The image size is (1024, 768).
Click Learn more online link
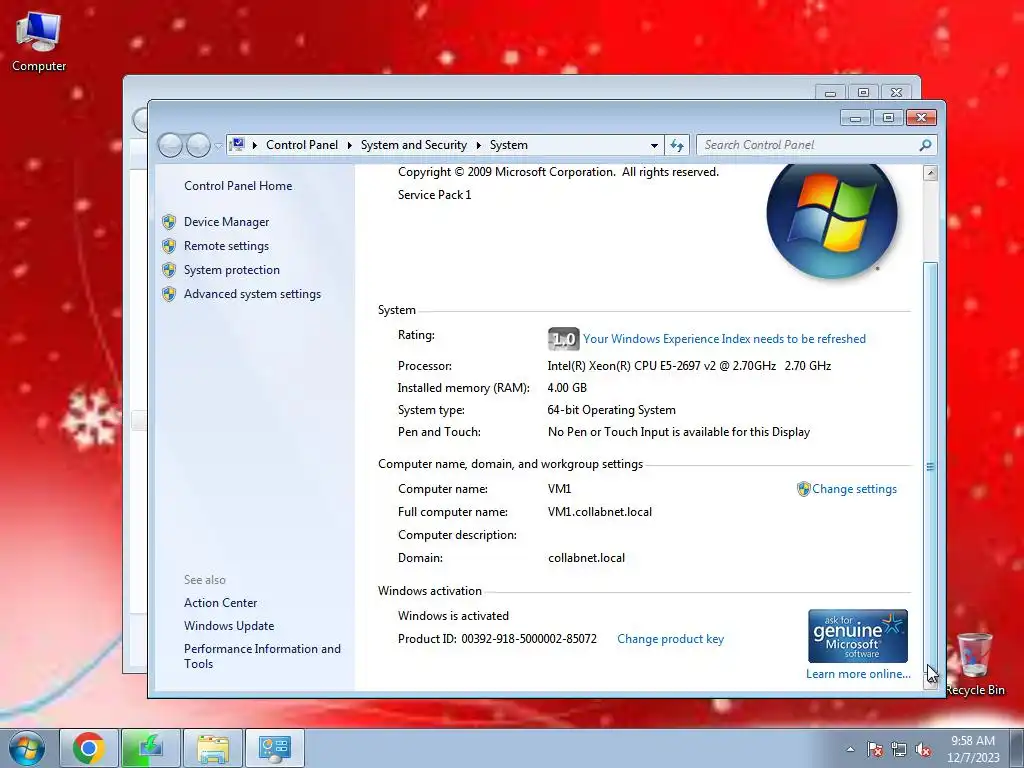858,674
